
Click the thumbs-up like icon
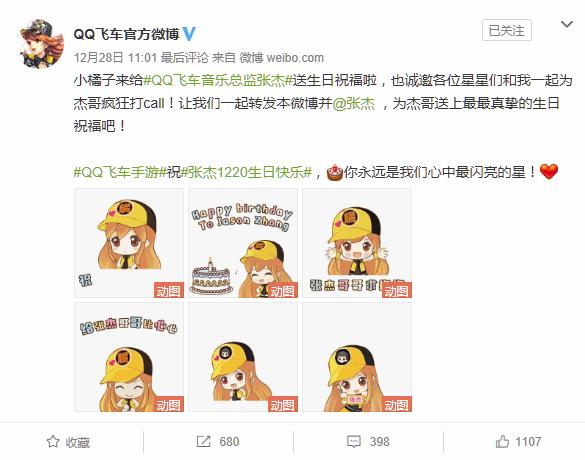pyautogui.click(x=502, y=442)
